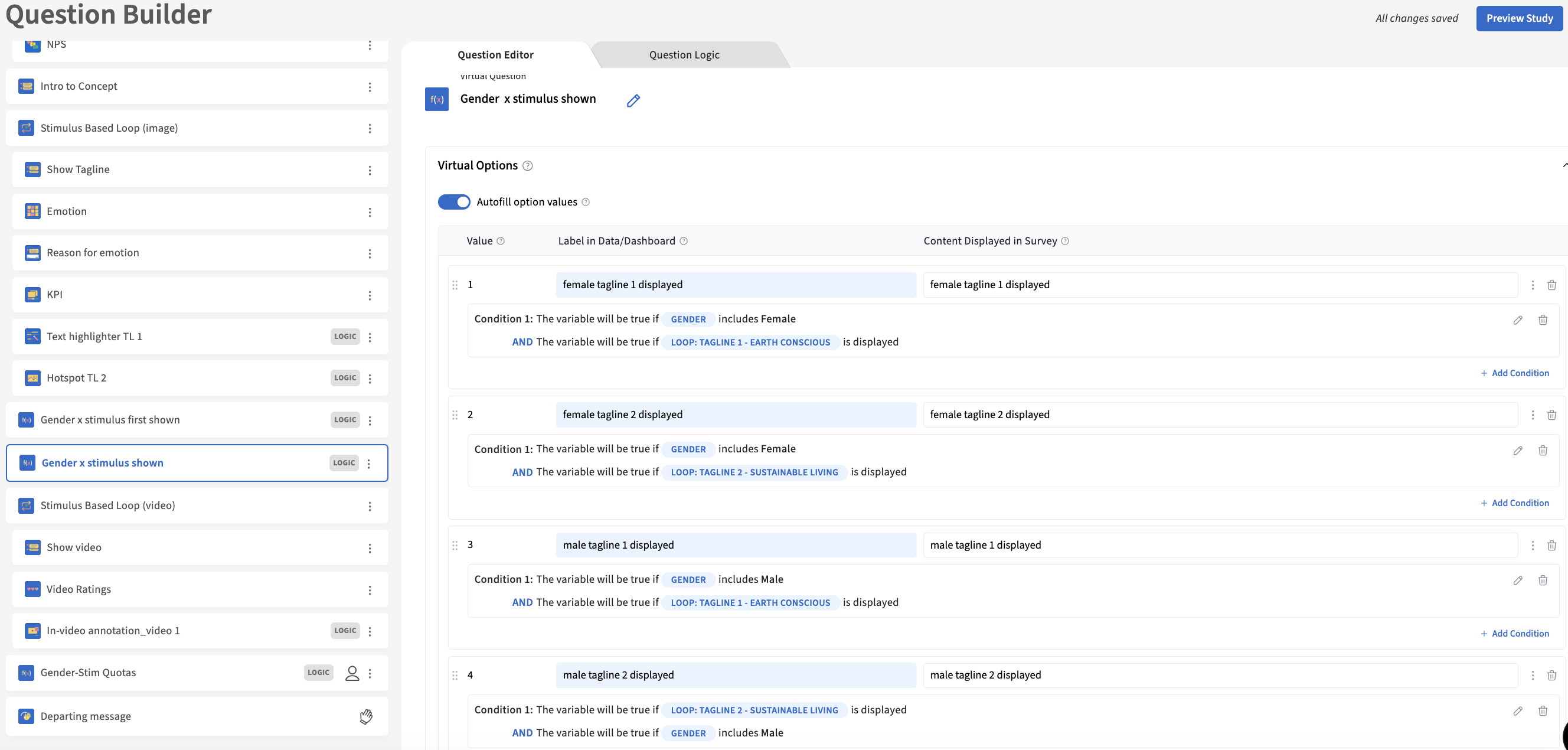Select the Question Editor tab
Viewport: 1568px width, 750px height.
[495, 55]
